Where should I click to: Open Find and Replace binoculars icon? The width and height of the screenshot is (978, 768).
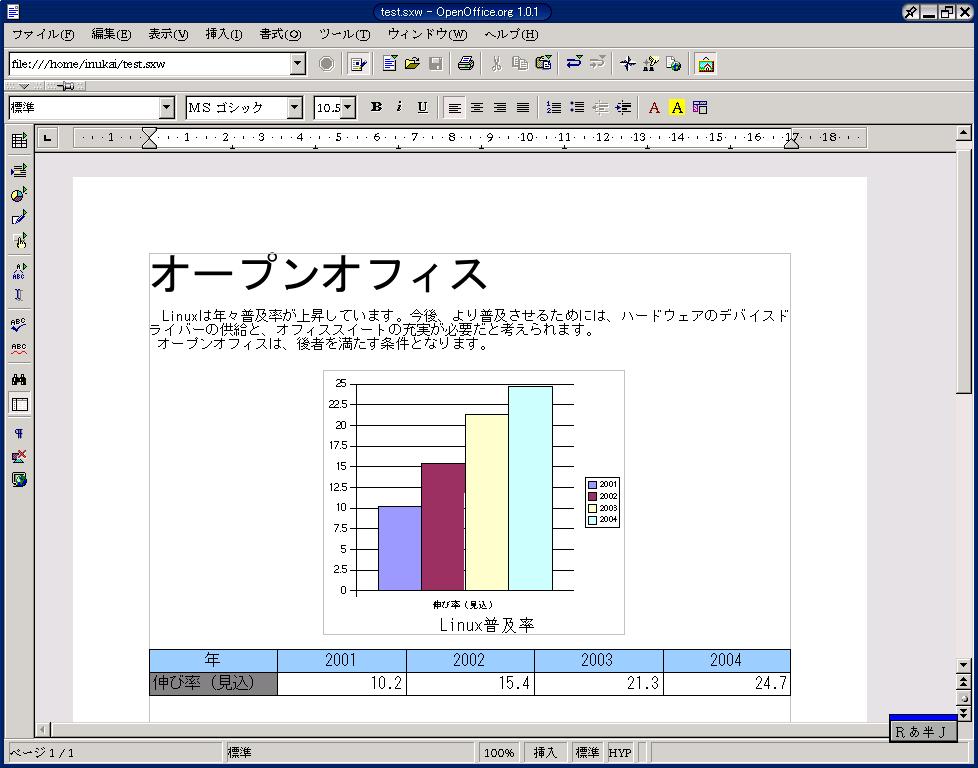[x=19, y=379]
